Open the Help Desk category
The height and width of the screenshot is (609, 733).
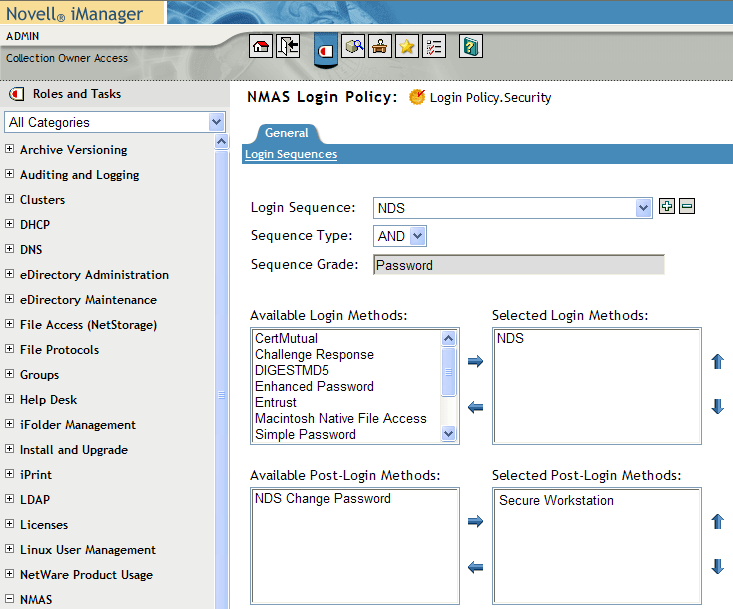48,400
